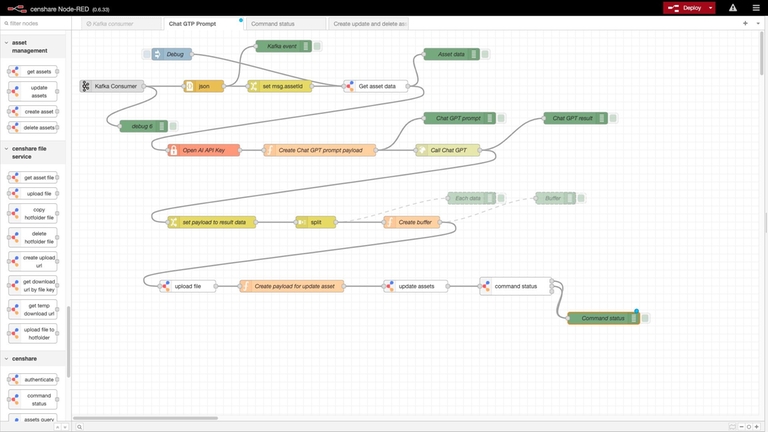Toggle the Command status debug output button
768x432 pixels.
click(645, 318)
